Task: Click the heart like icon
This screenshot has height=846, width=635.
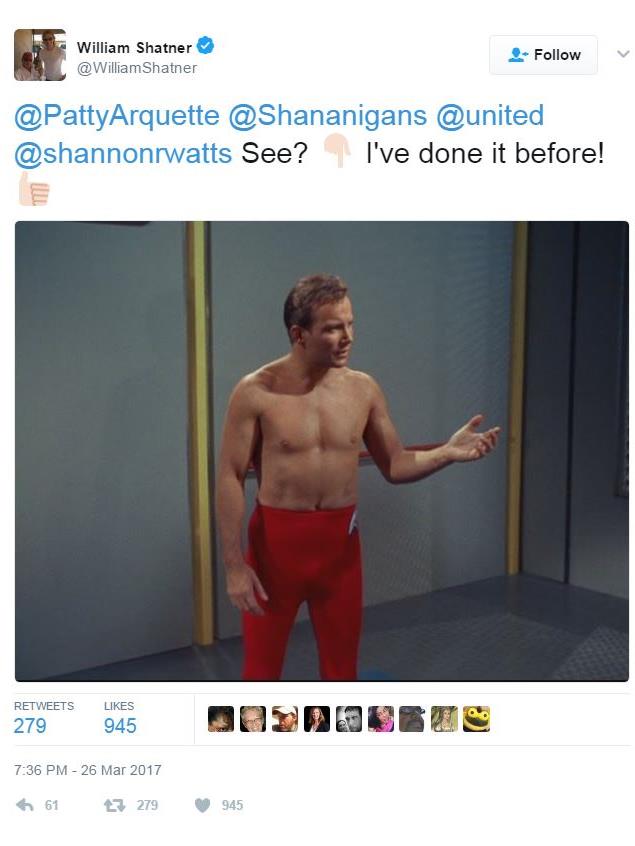Action: point(202,806)
